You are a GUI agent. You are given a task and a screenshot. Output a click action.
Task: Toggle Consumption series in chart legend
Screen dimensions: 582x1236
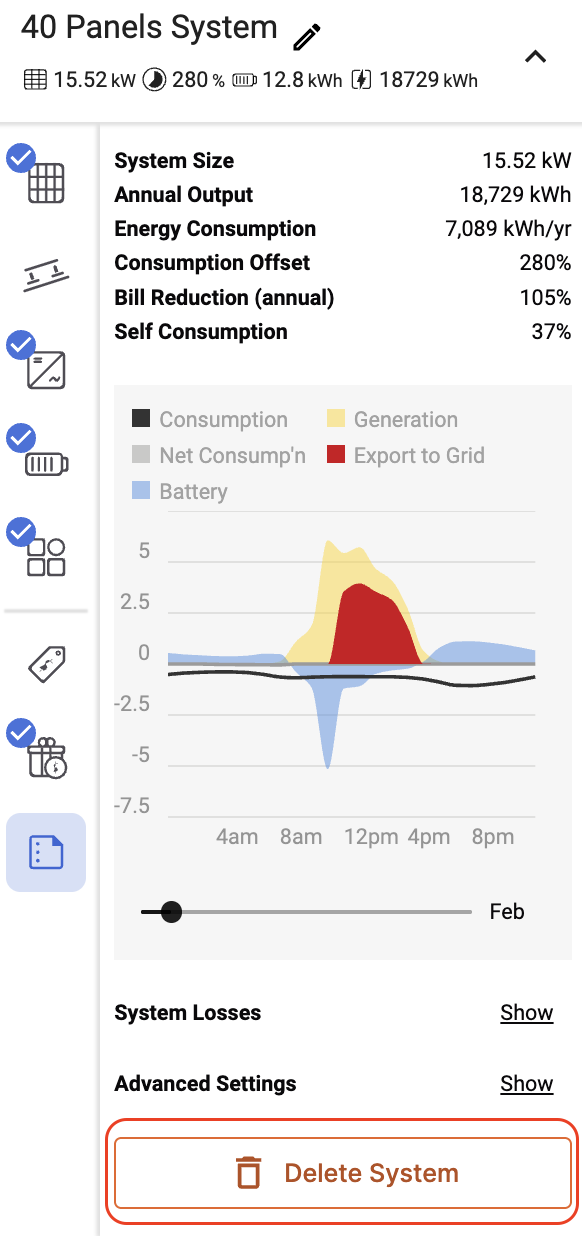point(210,420)
